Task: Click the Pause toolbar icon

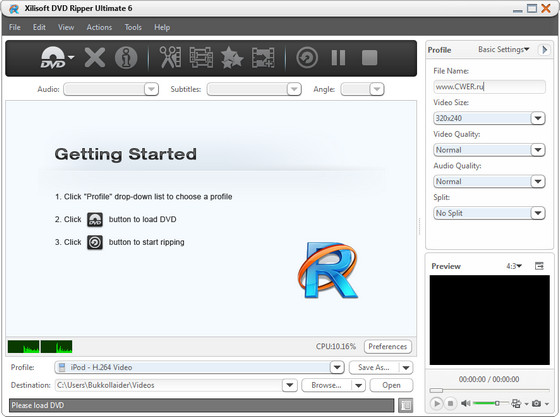Action: coord(338,57)
